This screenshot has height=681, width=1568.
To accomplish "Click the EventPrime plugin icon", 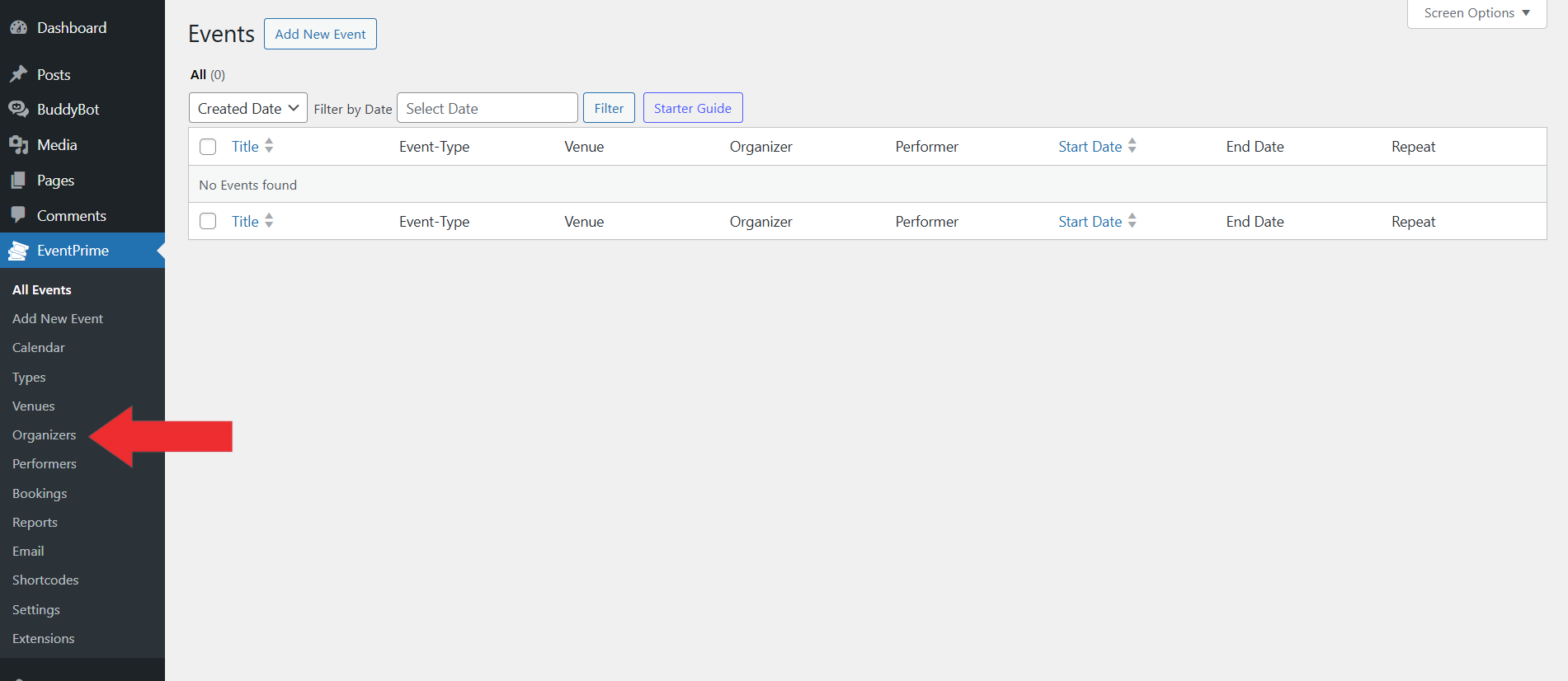I will pyautogui.click(x=18, y=251).
